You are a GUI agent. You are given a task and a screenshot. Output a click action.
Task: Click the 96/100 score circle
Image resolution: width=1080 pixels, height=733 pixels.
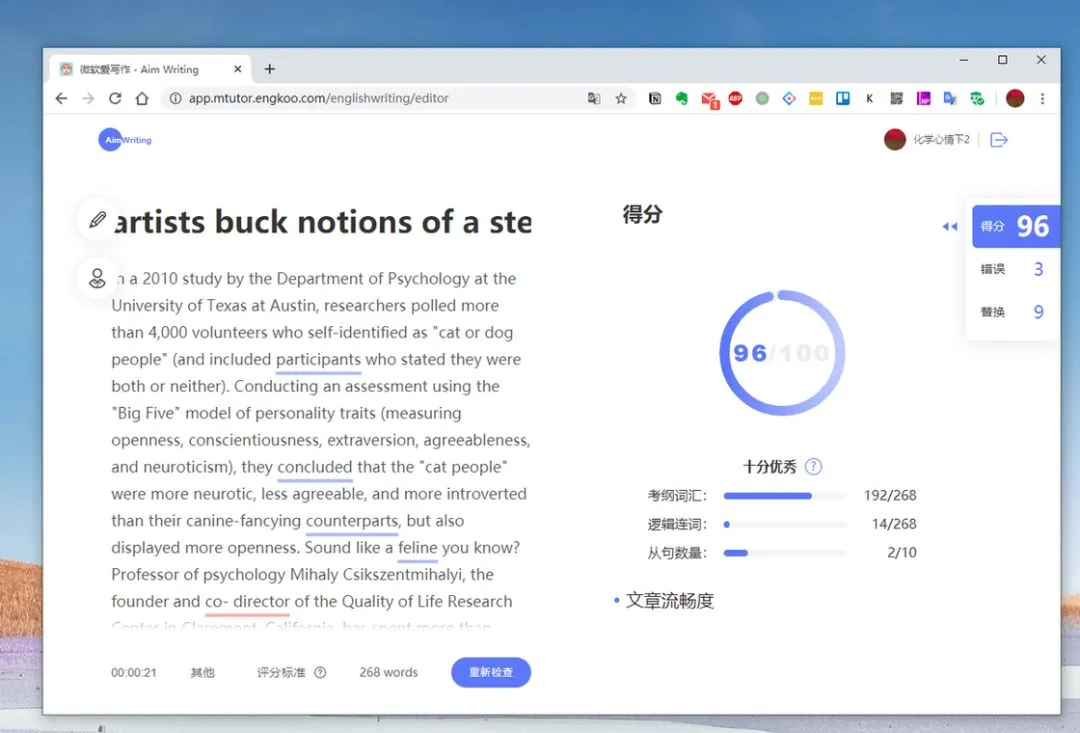[x=782, y=353]
